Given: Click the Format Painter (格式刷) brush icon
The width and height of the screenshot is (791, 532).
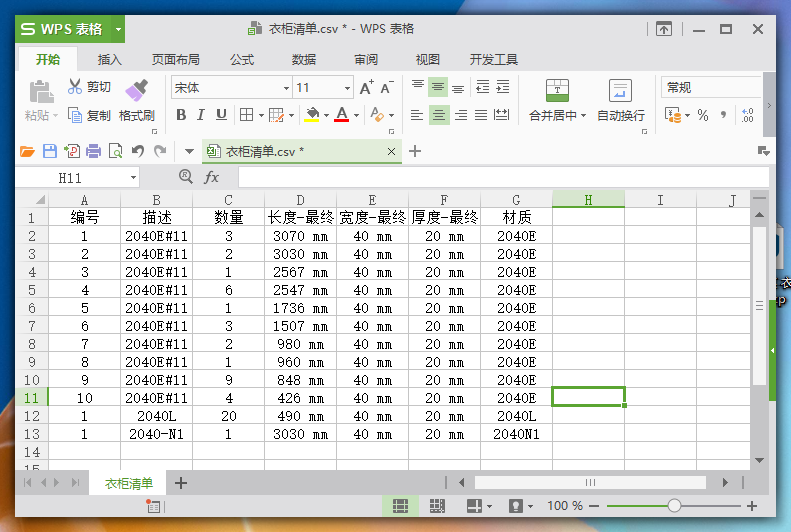Looking at the screenshot, I should (137, 90).
